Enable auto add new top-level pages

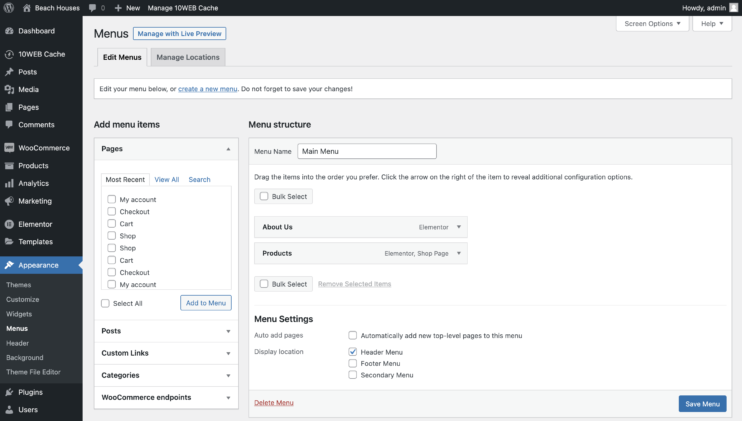pos(353,335)
